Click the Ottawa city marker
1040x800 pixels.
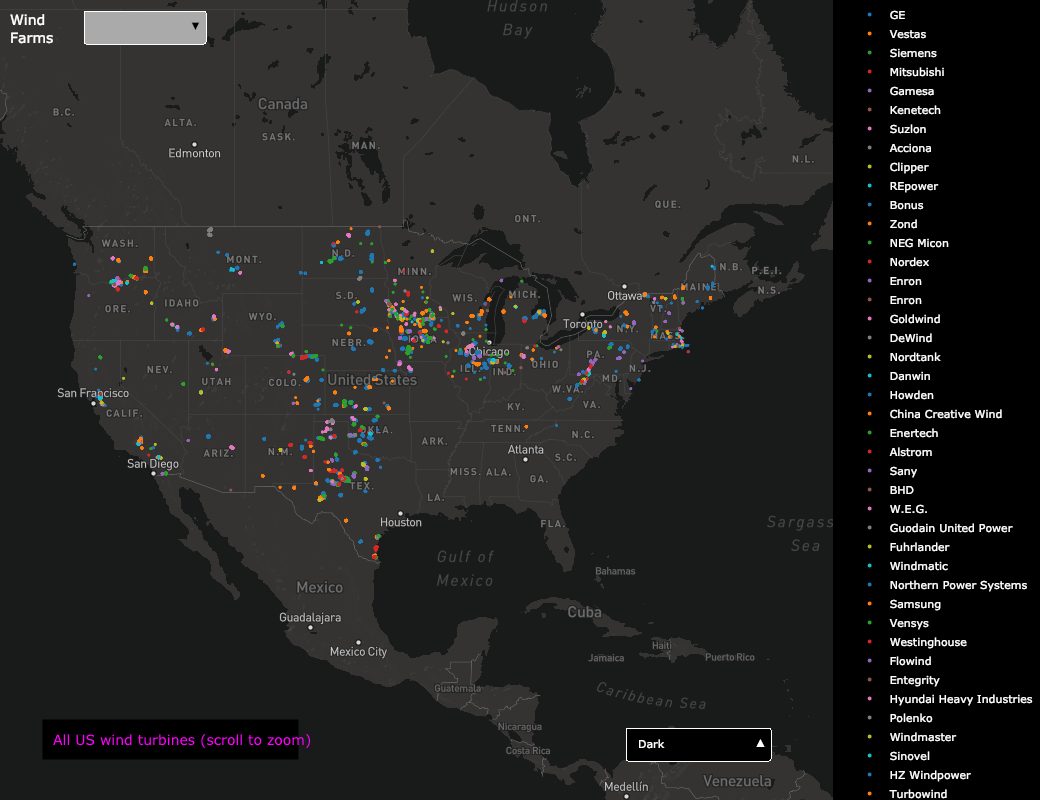(624, 286)
